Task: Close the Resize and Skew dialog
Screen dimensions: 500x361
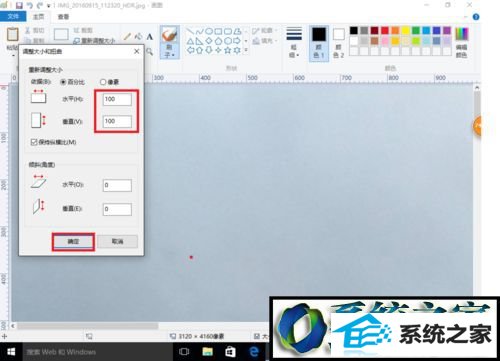Action: pyautogui.click(x=136, y=51)
